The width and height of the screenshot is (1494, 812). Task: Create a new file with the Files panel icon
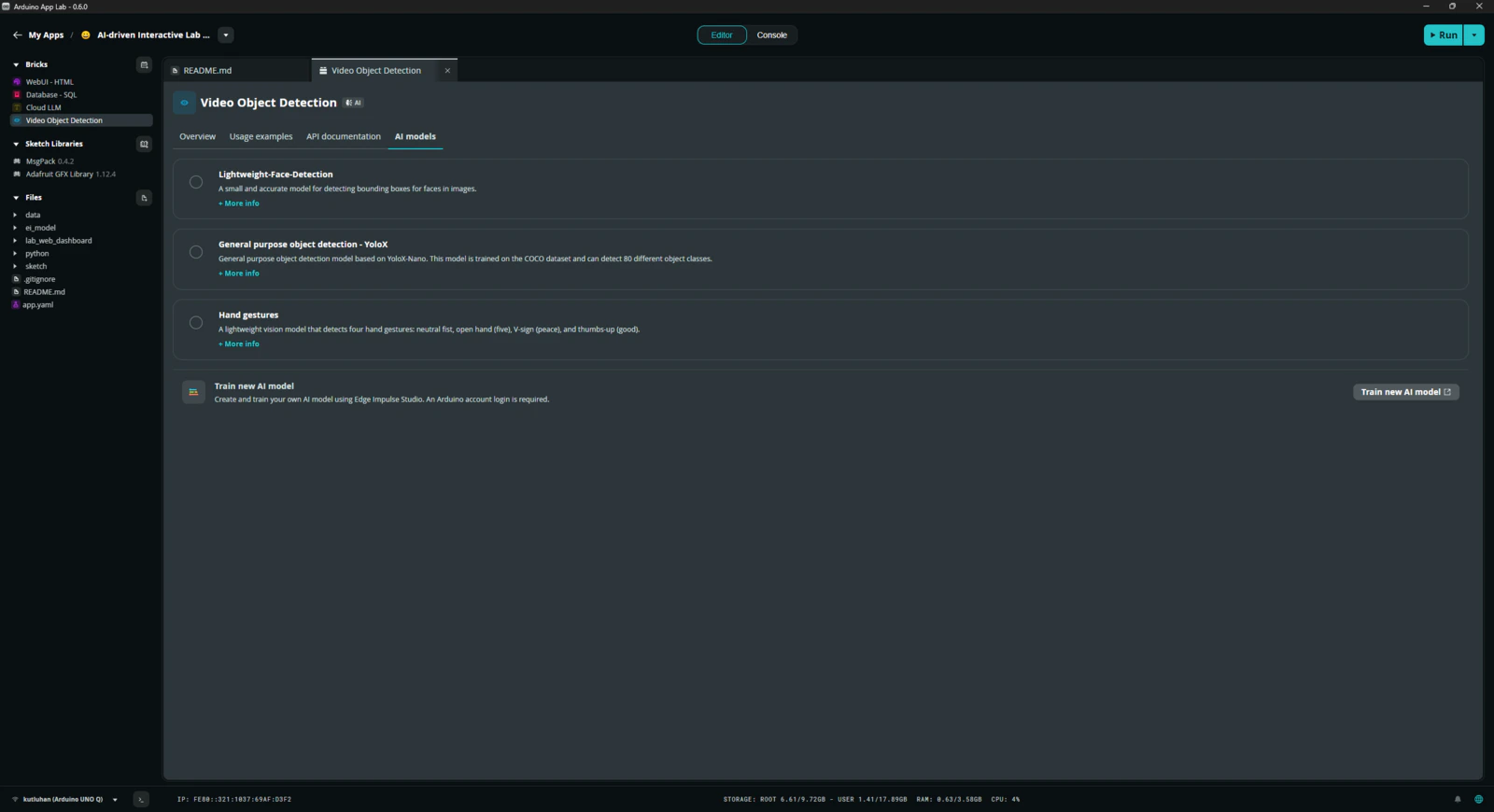point(144,198)
